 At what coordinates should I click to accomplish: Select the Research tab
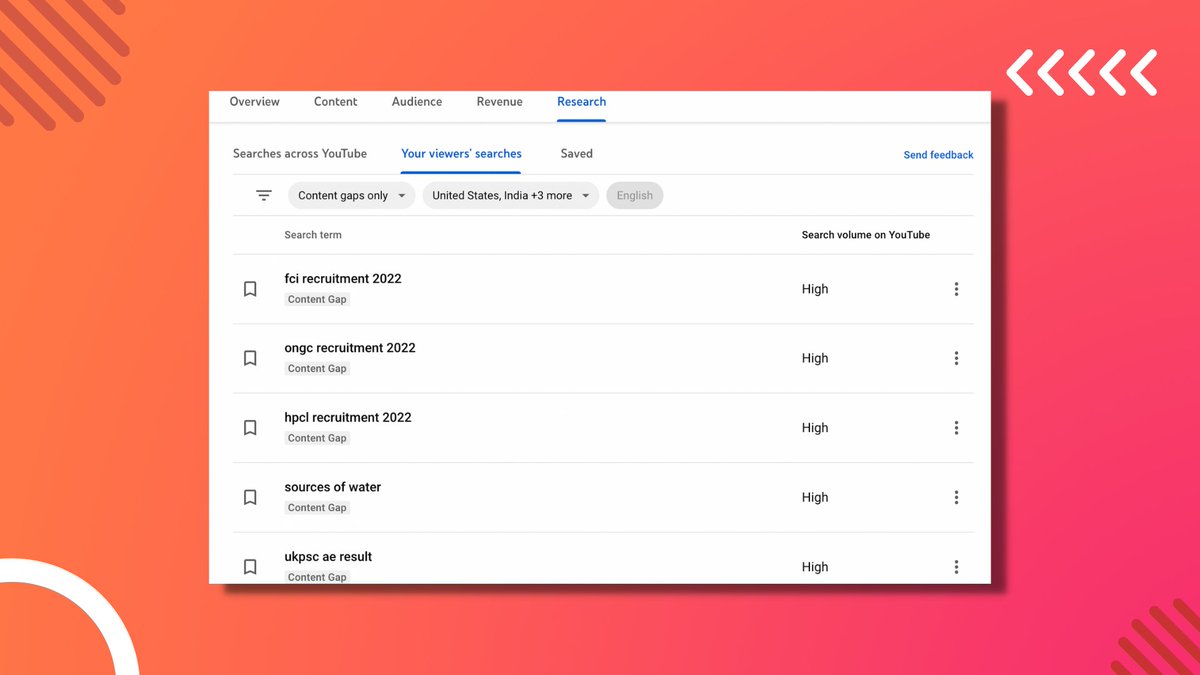[x=582, y=102]
